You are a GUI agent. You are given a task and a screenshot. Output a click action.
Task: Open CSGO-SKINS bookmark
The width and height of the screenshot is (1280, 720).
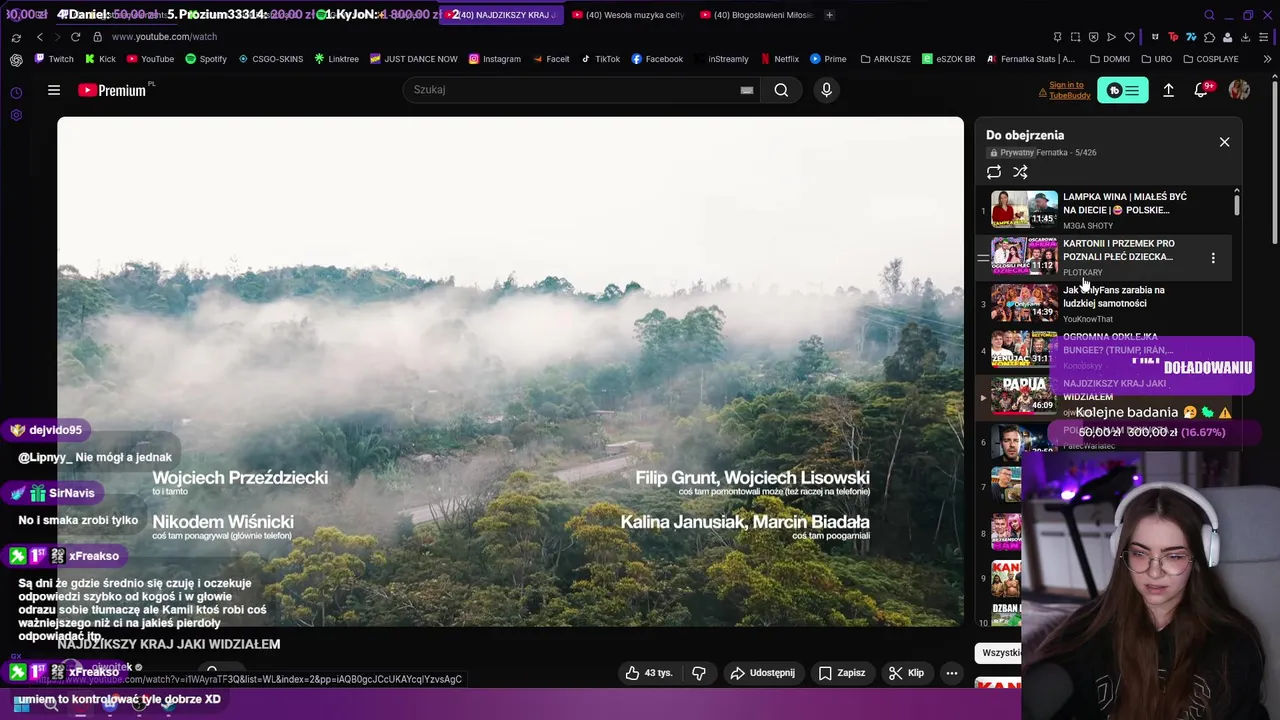(x=270, y=59)
